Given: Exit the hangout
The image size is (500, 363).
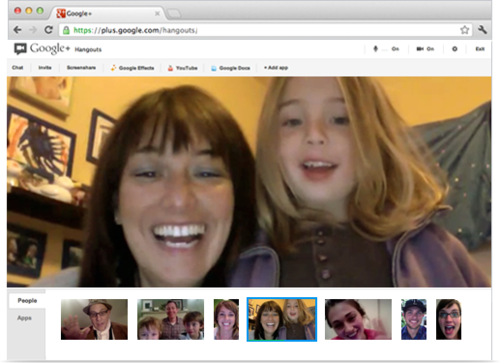Looking at the screenshot, I should coord(480,49).
